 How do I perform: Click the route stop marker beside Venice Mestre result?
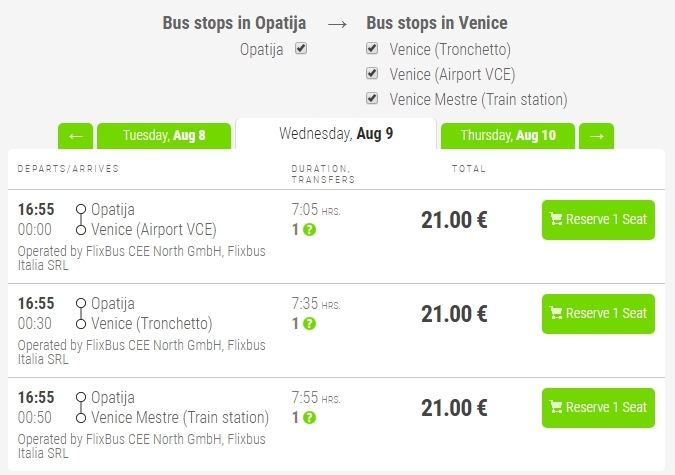(x=81, y=418)
